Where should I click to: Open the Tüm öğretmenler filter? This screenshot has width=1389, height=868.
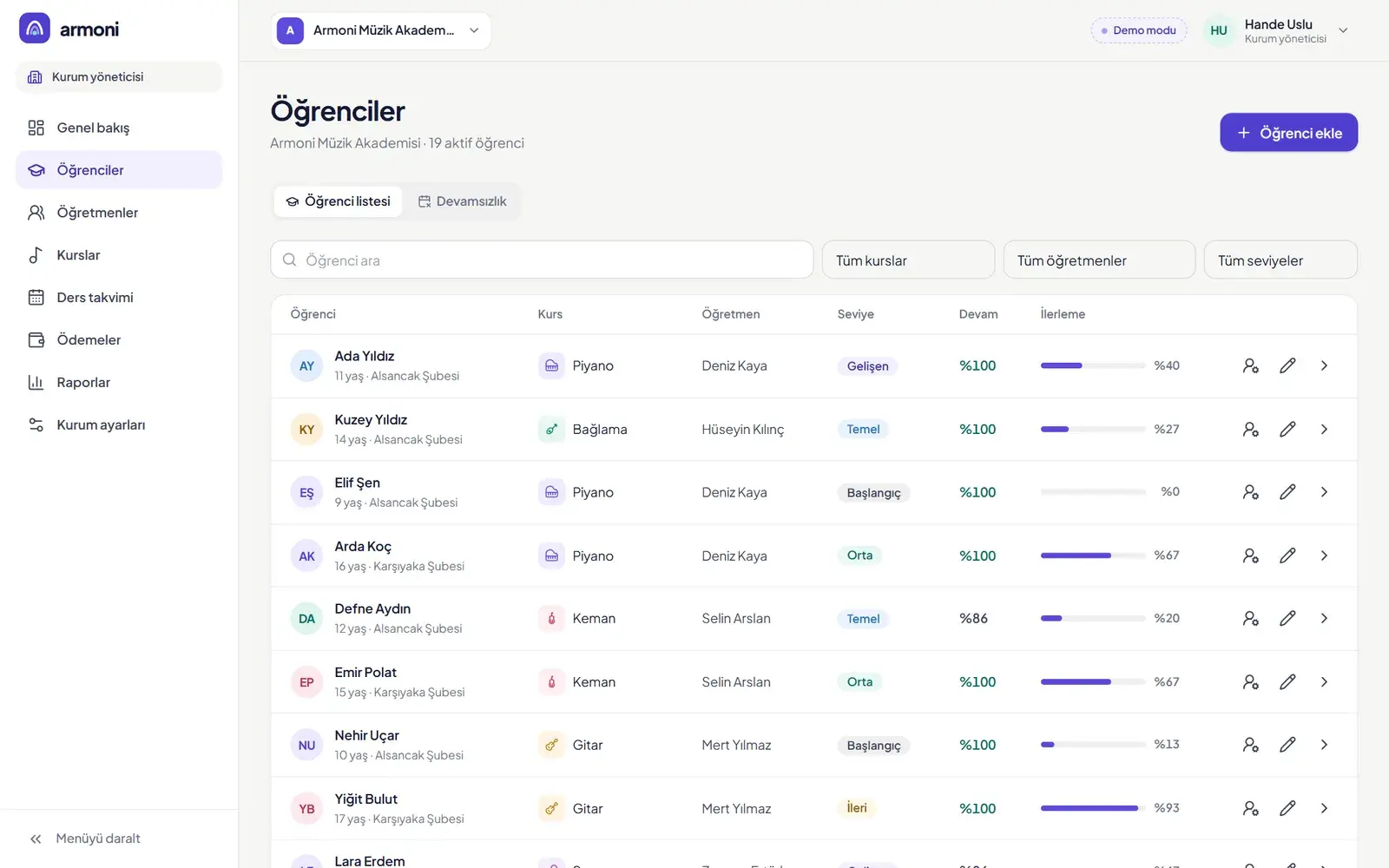pos(1099,260)
